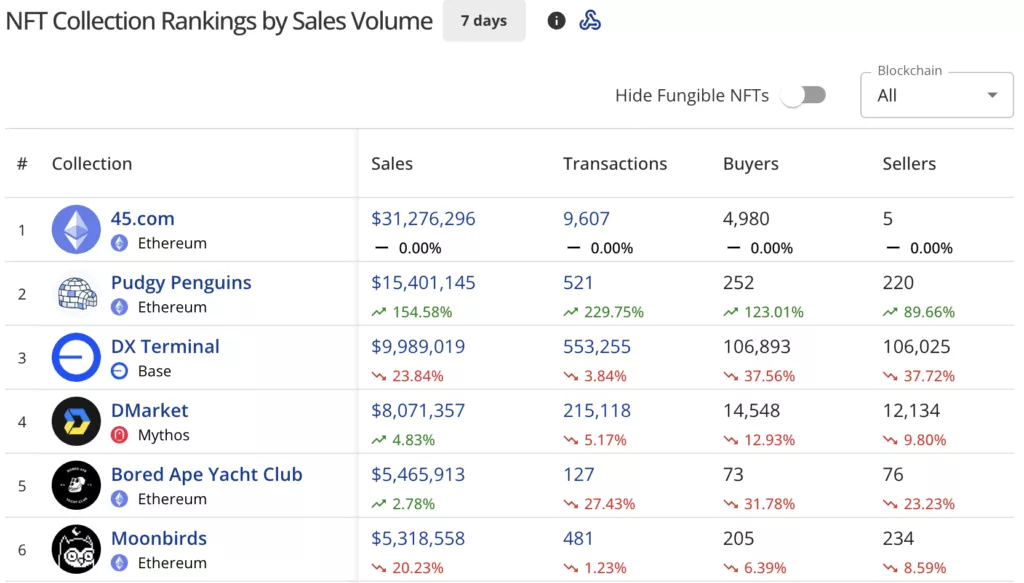Image resolution: width=1024 pixels, height=583 pixels.
Task: Click the API node icon in the header
Action: tap(590, 20)
